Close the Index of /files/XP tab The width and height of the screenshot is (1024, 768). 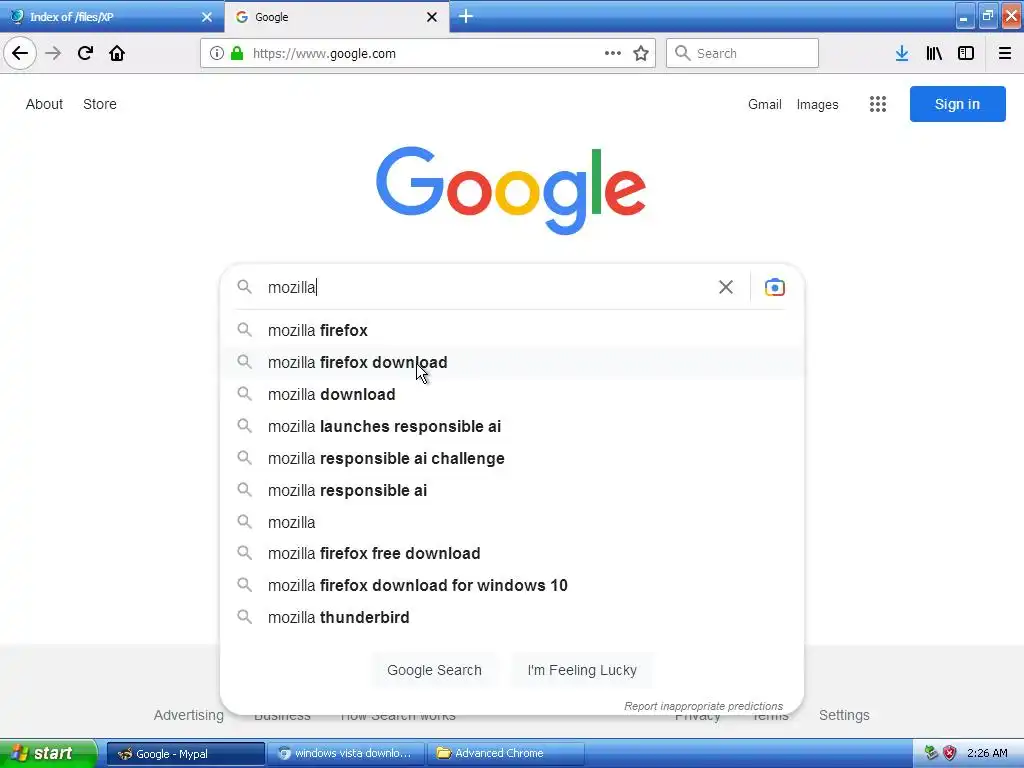pyautogui.click(x=207, y=17)
